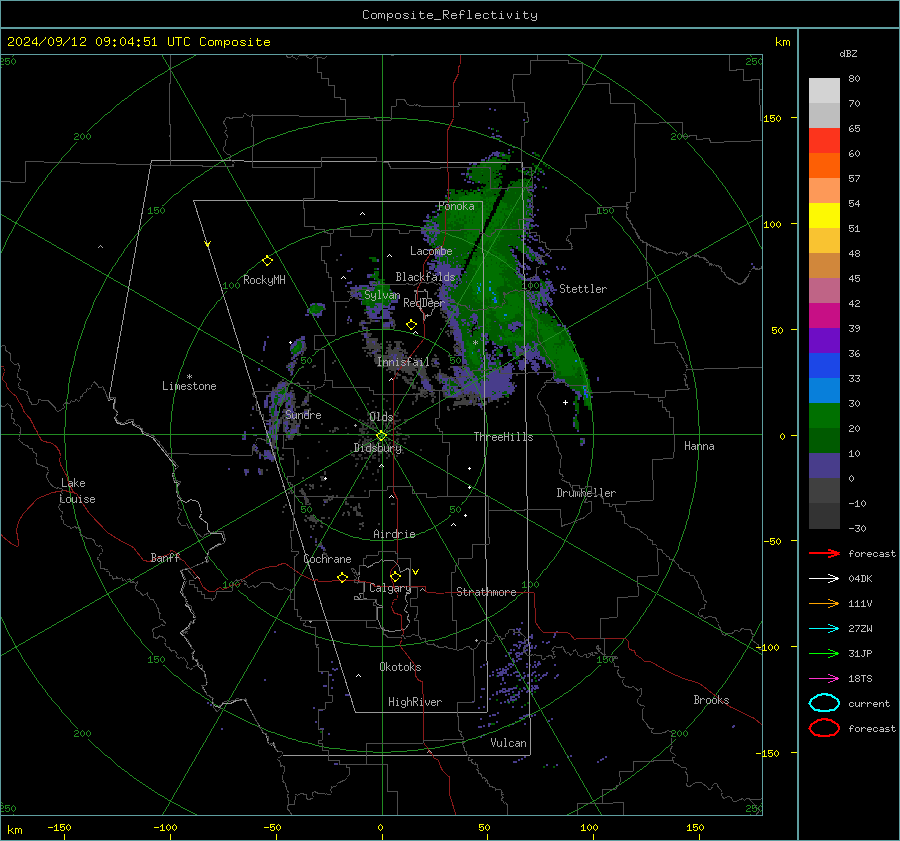Screen dimensions: 900x841
Task: Click the Ponoka city label
Action: click(x=456, y=206)
